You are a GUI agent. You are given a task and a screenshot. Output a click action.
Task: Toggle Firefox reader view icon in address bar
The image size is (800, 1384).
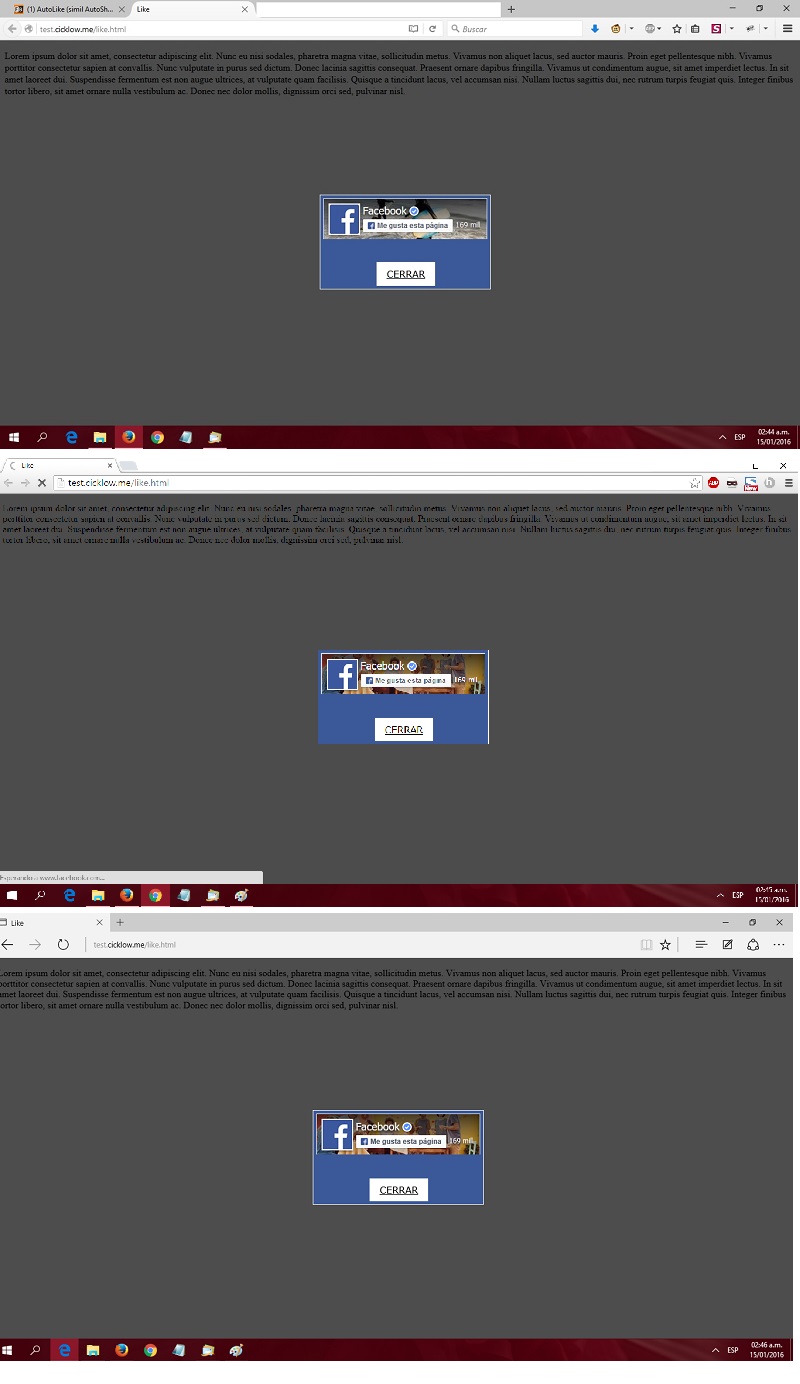(414, 29)
